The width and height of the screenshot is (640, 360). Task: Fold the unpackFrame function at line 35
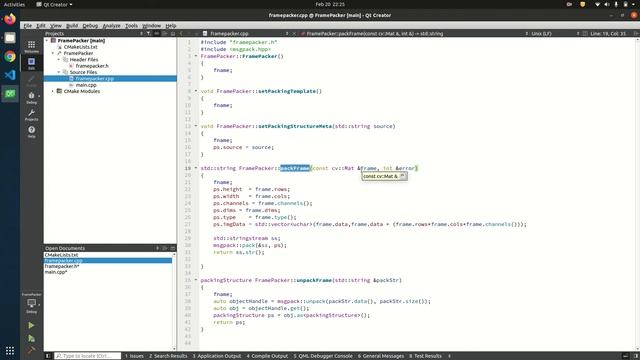click(196, 280)
